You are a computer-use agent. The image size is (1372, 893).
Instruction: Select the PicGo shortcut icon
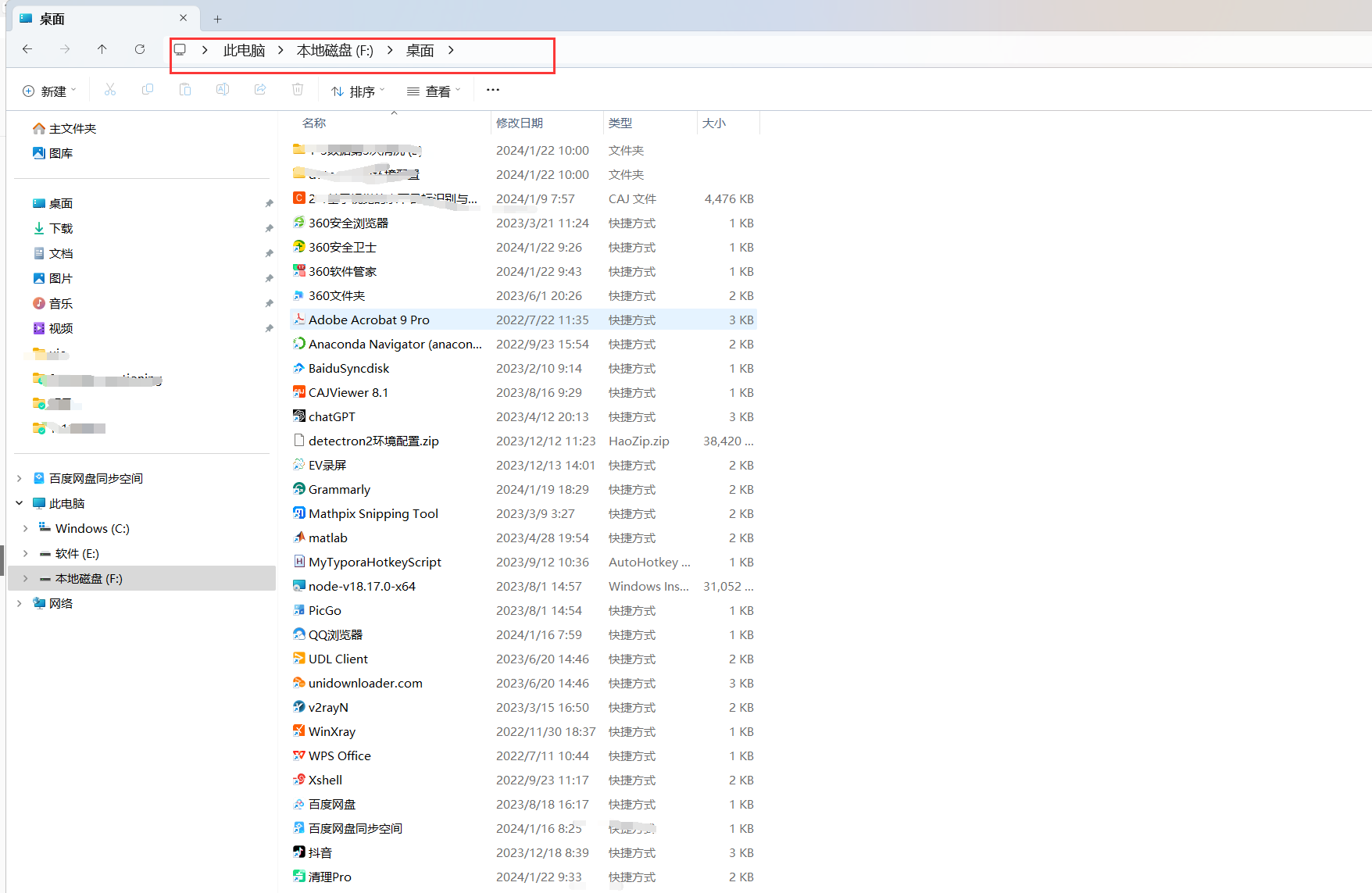tap(298, 609)
